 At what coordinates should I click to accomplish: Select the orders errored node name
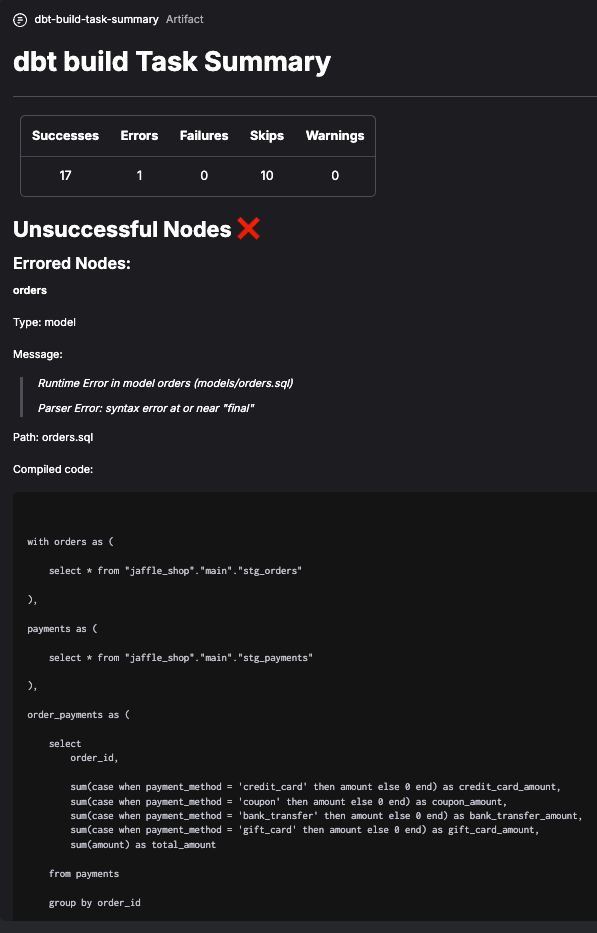click(x=30, y=290)
